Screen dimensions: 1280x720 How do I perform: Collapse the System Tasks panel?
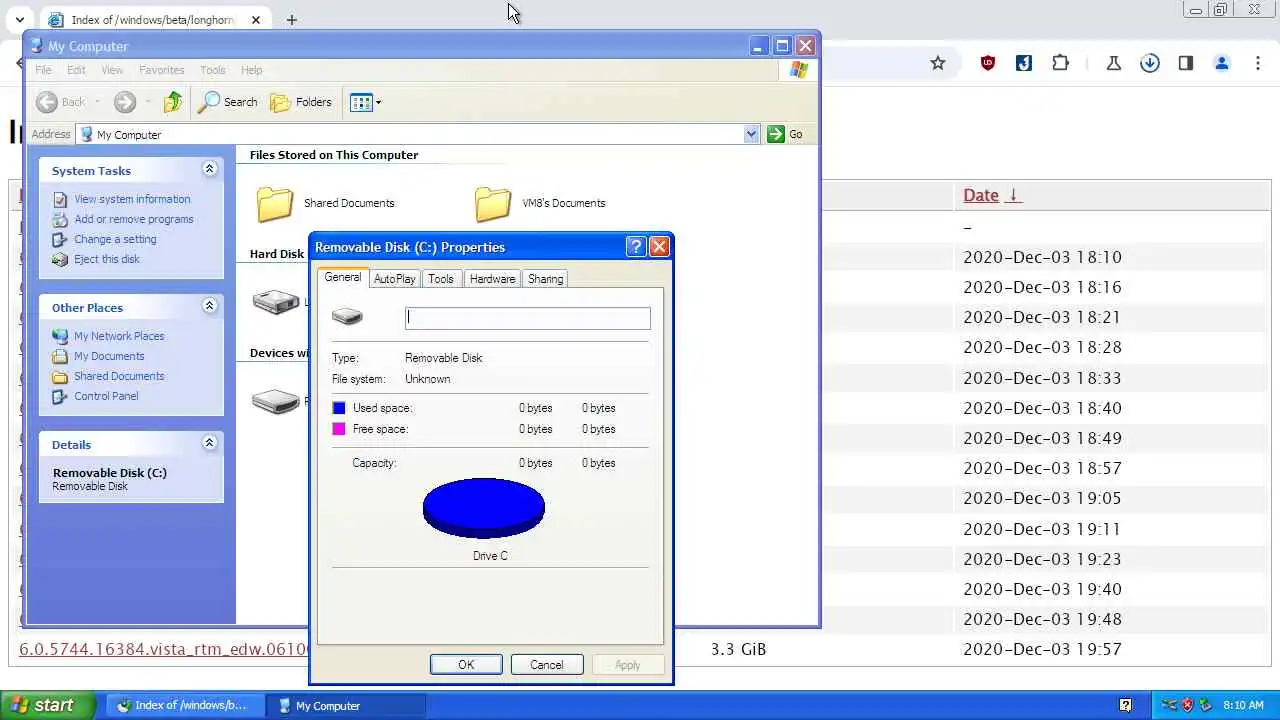tap(210, 169)
